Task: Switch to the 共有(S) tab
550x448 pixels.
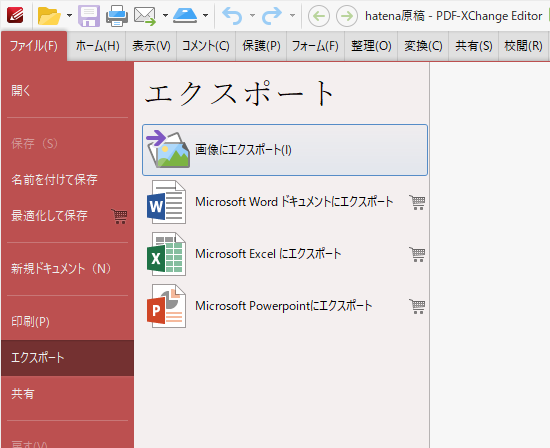Action: pos(474,46)
